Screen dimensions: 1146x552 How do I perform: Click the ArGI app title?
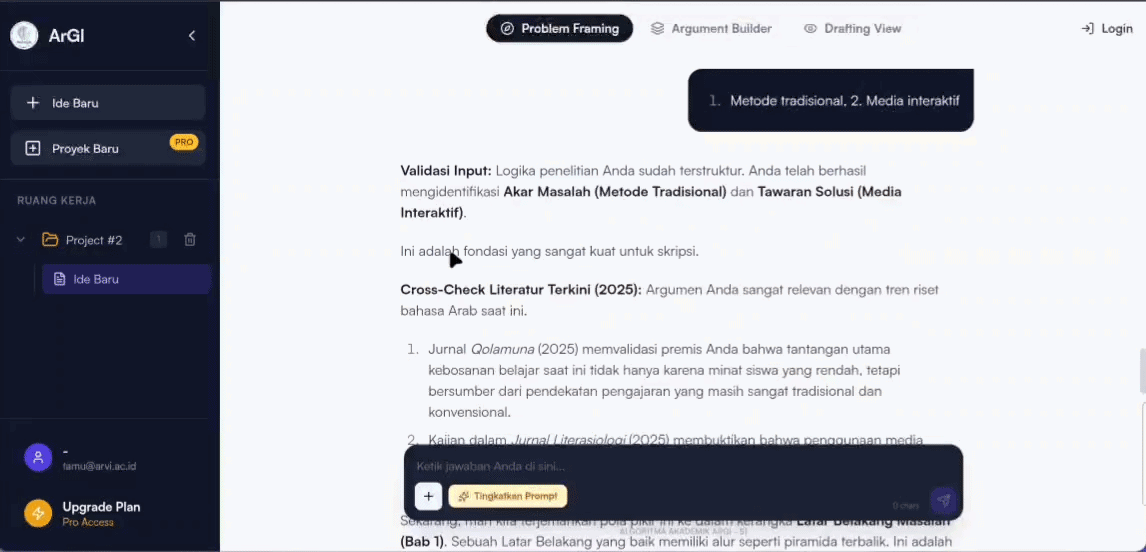[x=67, y=35]
